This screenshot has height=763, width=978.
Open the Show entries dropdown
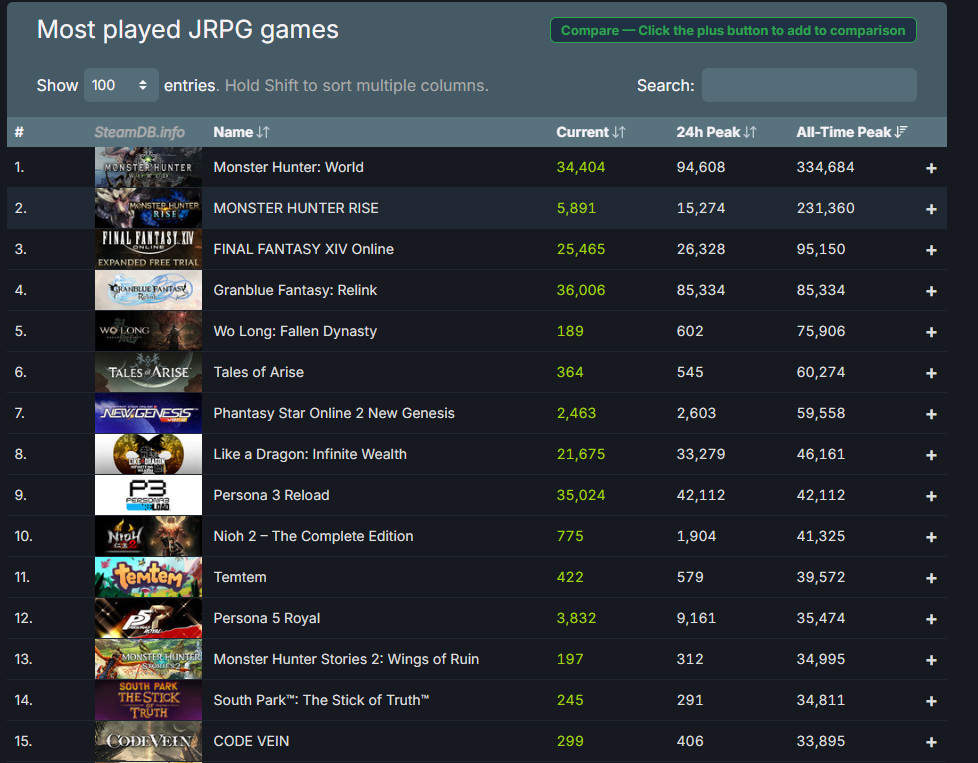(121, 85)
